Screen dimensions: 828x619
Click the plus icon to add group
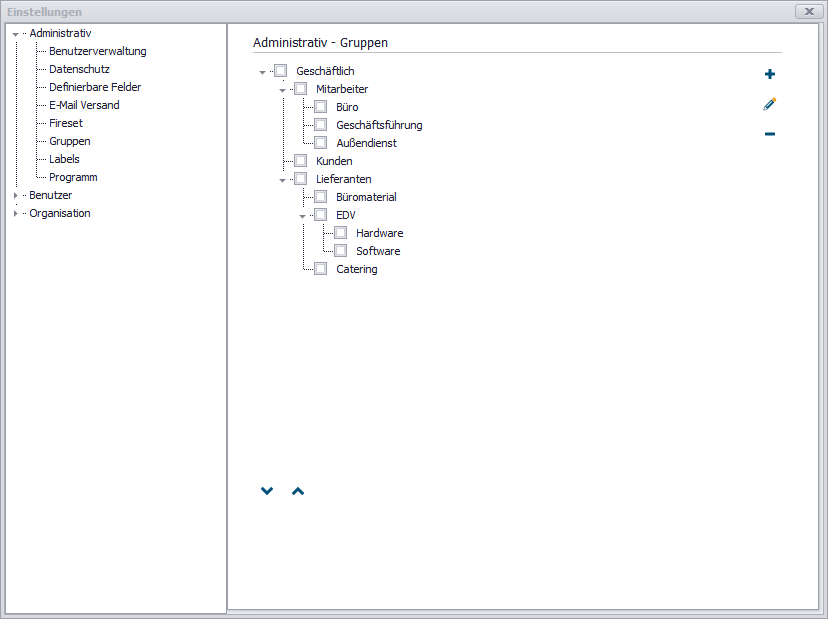769,74
